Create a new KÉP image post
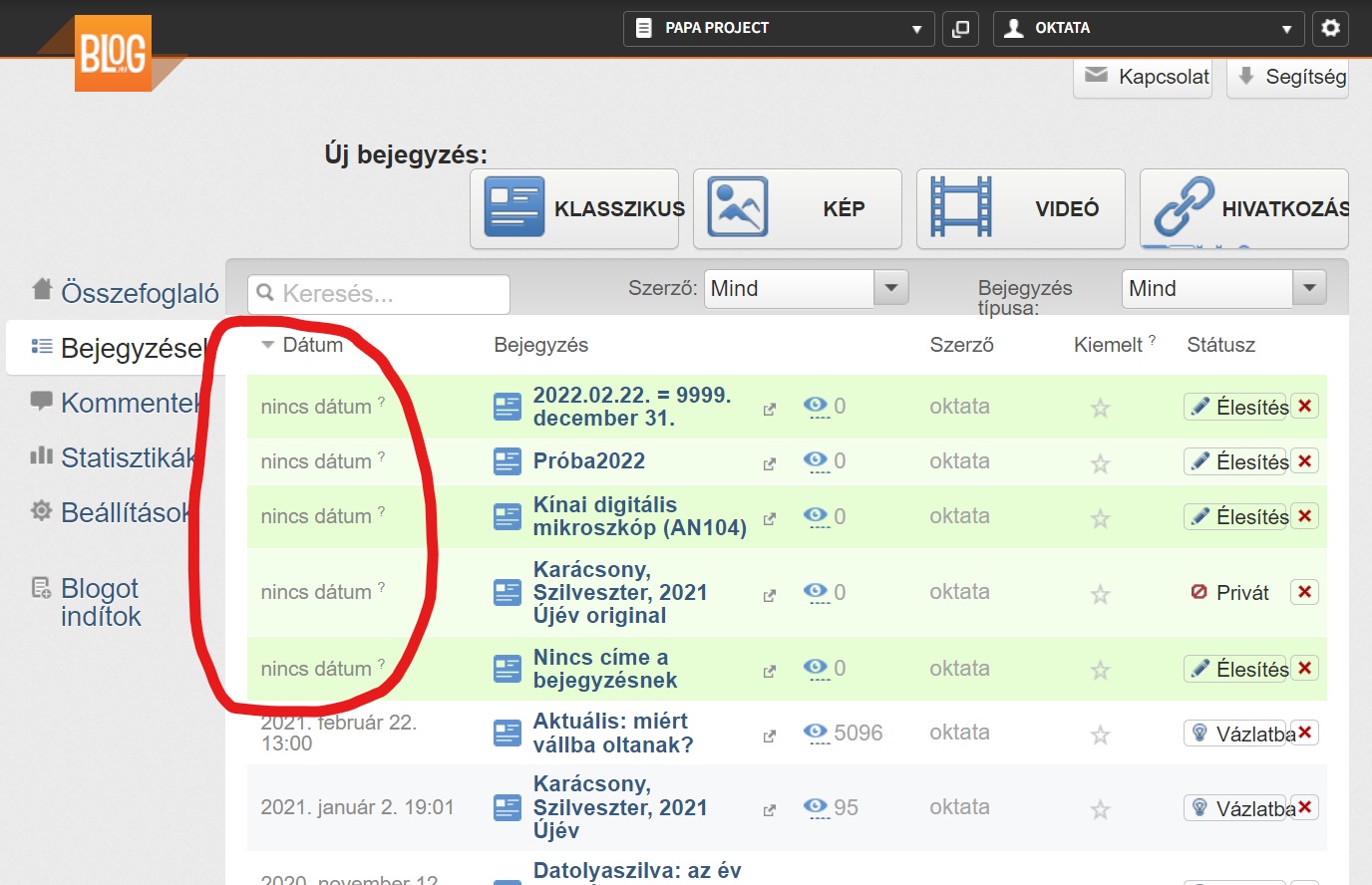The image size is (1372, 885). pyautogui.click(x=798, y=208)
